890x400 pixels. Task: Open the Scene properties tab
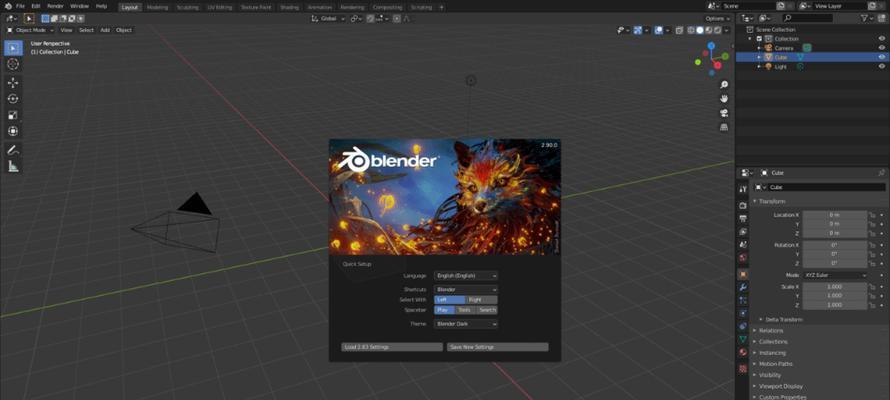tap(743, 245)
